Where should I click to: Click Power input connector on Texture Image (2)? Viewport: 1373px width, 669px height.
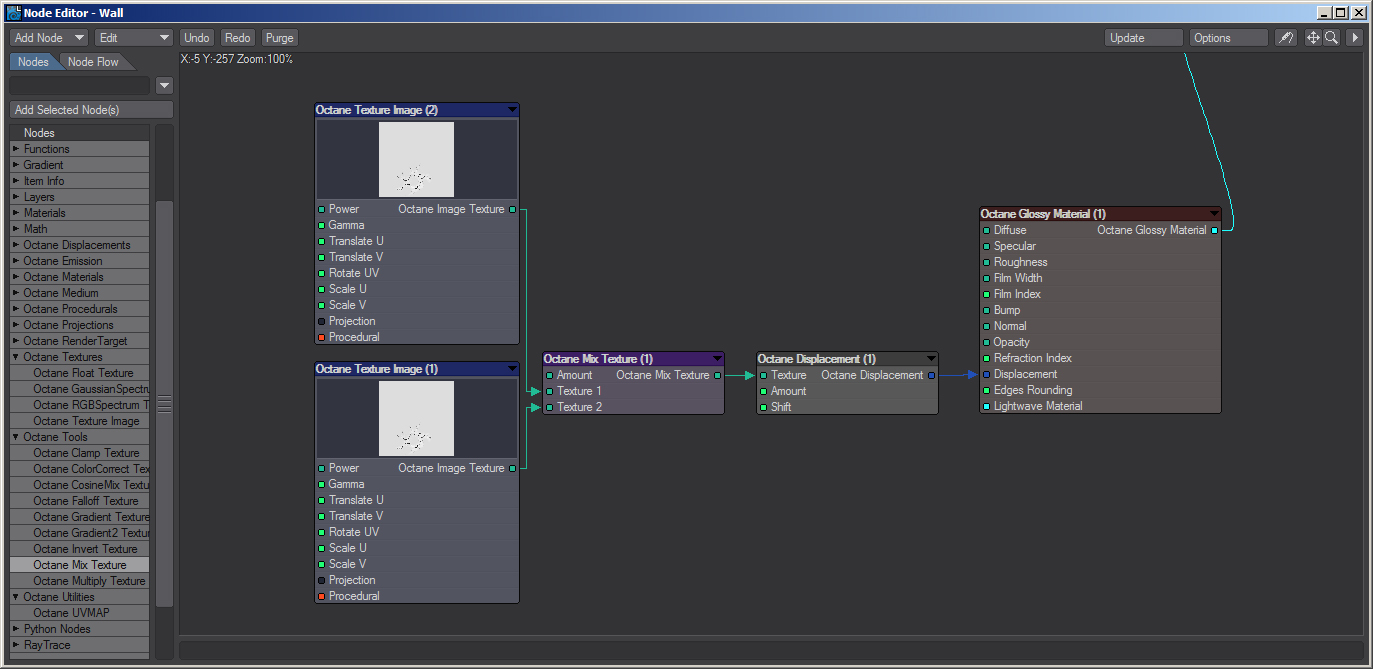321,209
